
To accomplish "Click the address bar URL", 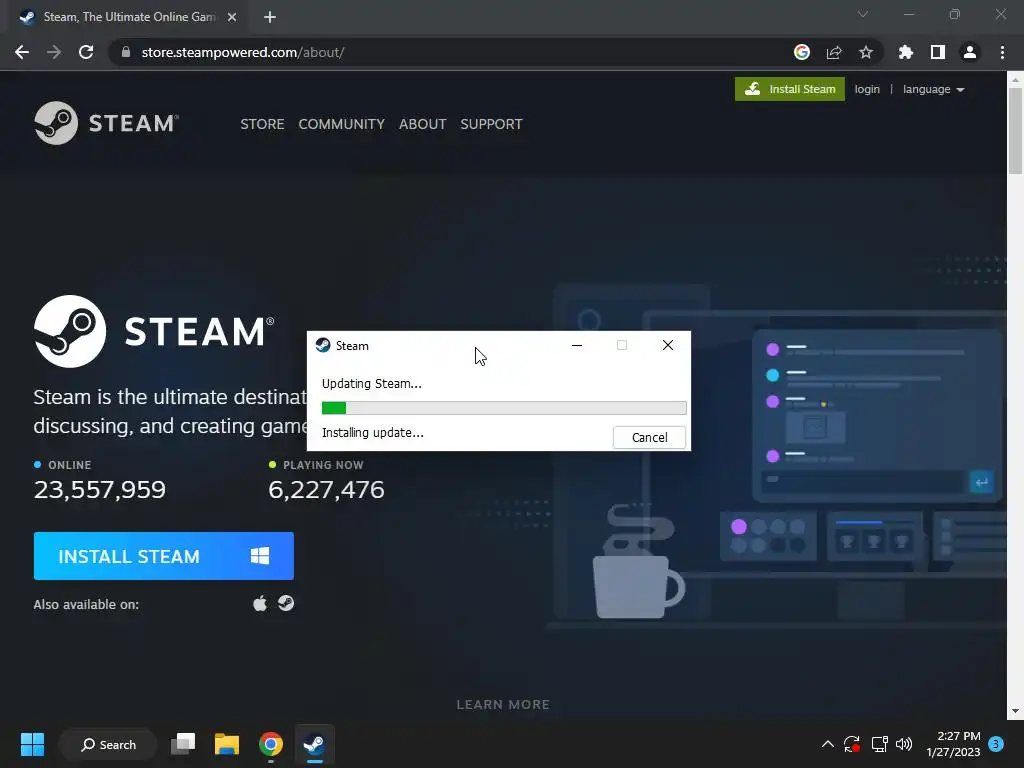I will click(243, 52).
